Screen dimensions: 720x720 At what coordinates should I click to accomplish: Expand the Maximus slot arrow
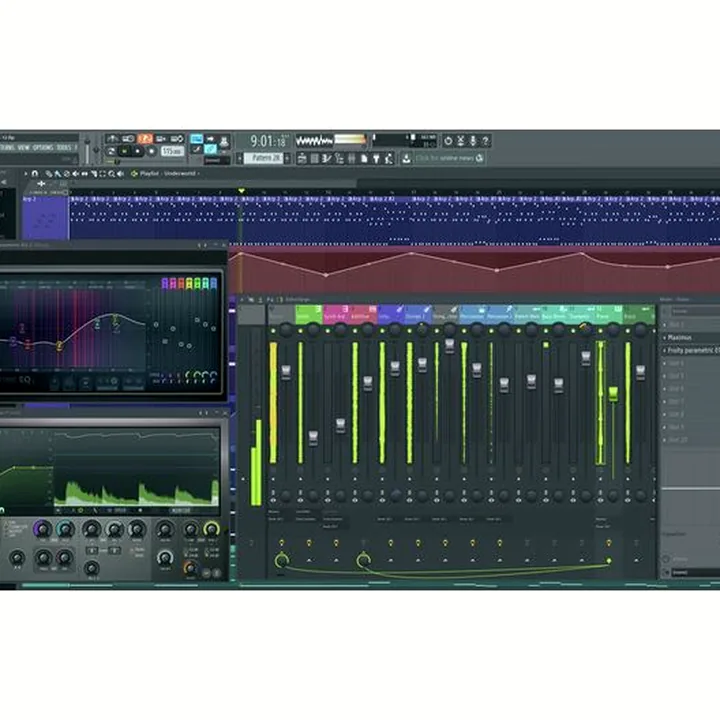click(x=664, y=338)
